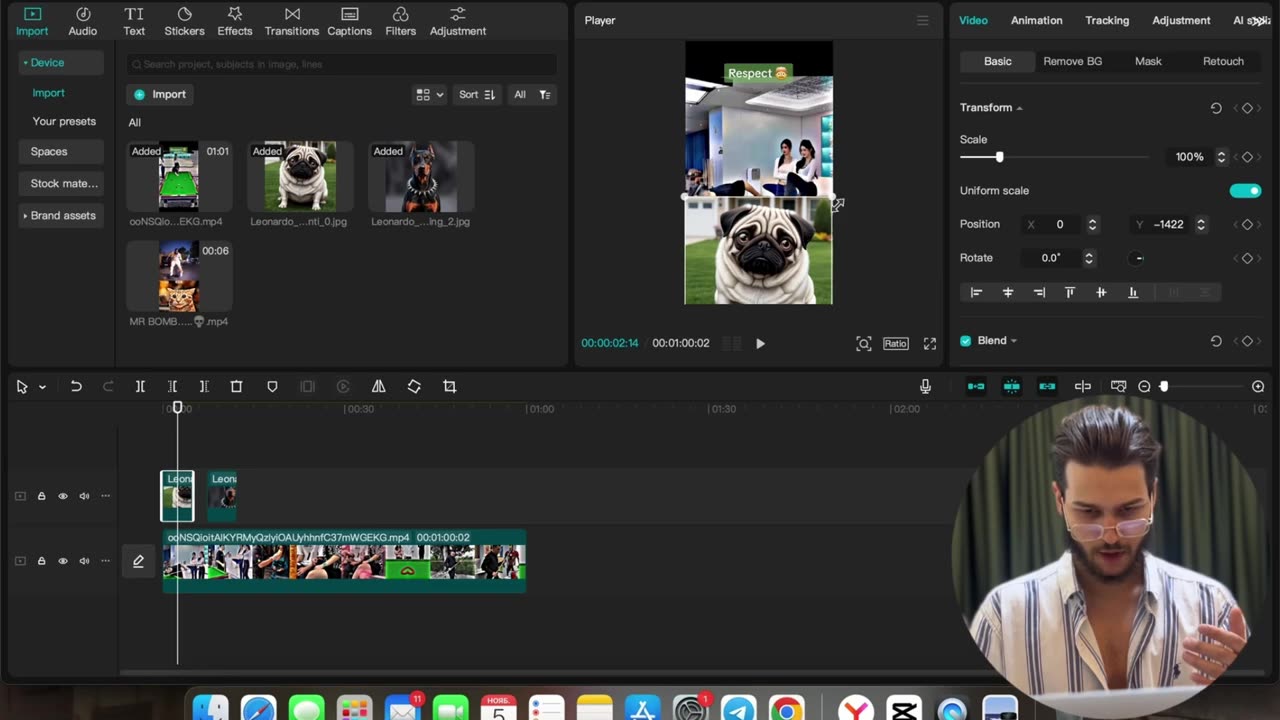The width and height of the screenshot is (1280, 720).
Task: Select the cursor pointer tool
Action: tap(22, 386)
